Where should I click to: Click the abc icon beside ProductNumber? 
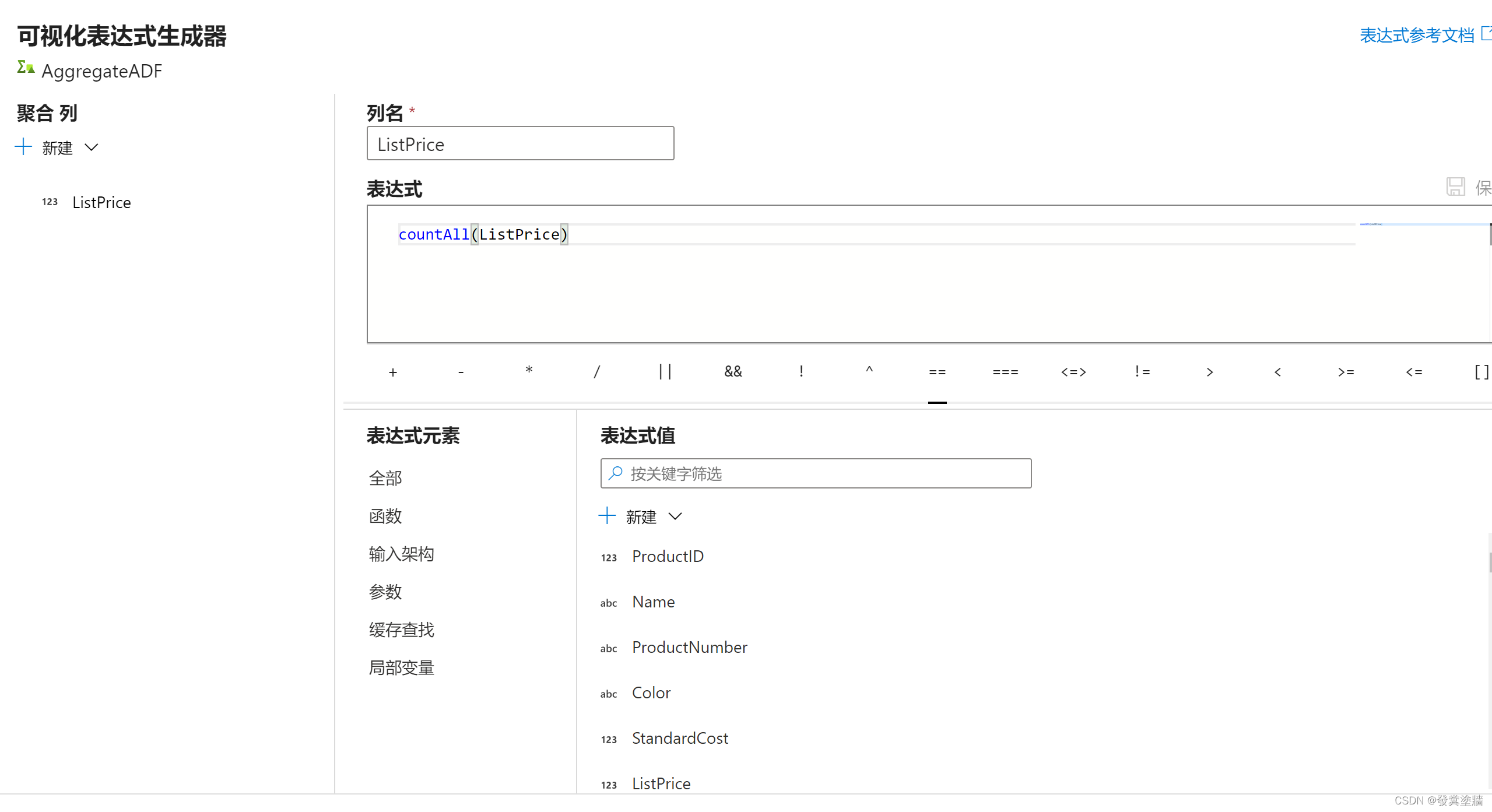tap(608, 648)
